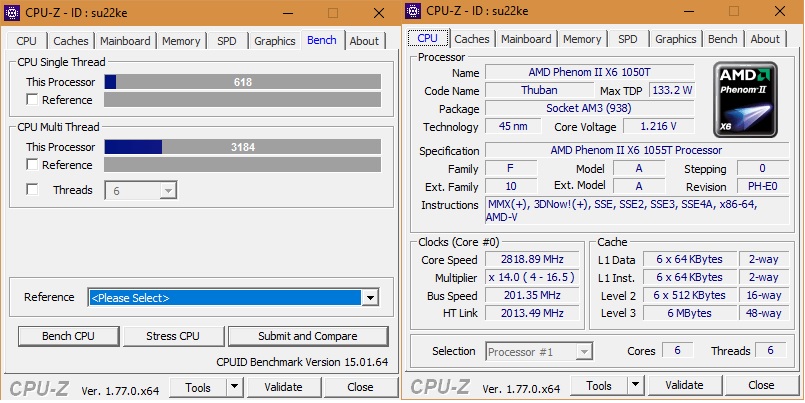Enable Reference checkbox under CPU Single Thread
805x403 pixels.
click(x=32, y=100)
